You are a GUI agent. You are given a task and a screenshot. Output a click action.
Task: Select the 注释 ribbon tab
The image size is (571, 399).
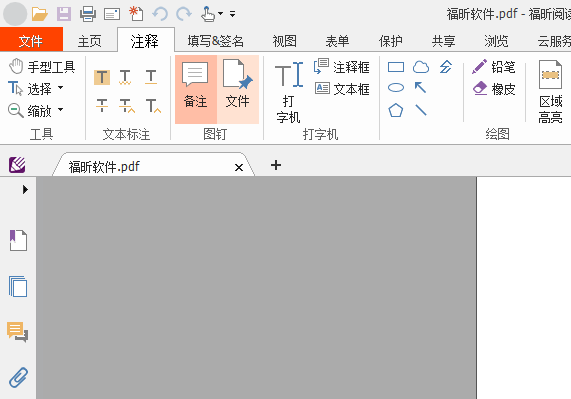[x=145, y=41]
